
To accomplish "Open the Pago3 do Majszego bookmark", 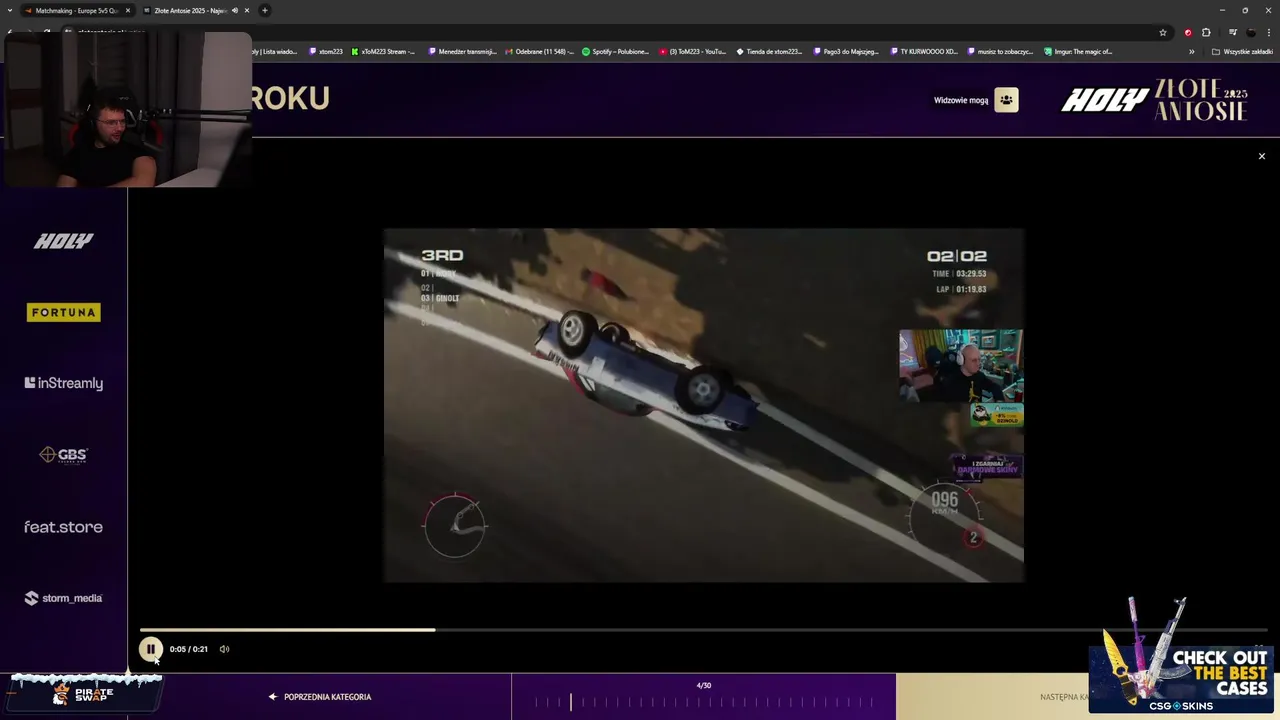I will coord(847,51).
